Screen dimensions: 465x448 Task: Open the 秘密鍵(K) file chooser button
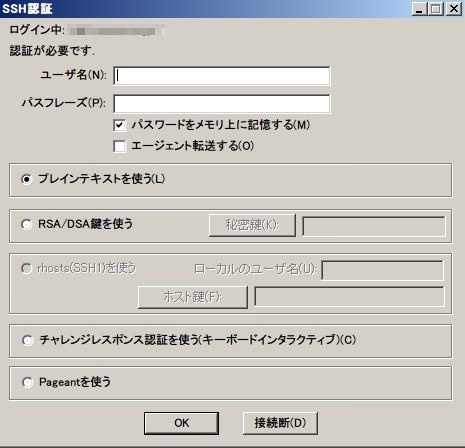click(x=252, y=225)
